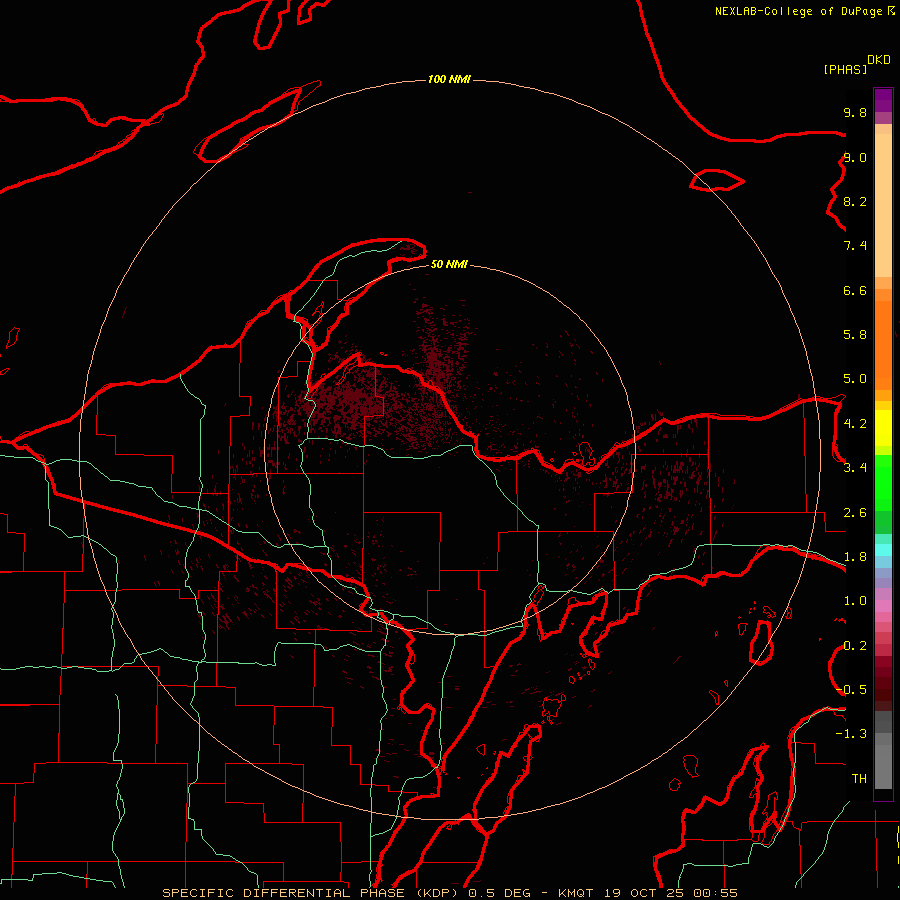Image resolution: width=900 pixels, height=900 pixels.
Task: Click the 6.6 scale value
Action: (x=855, y=290)
